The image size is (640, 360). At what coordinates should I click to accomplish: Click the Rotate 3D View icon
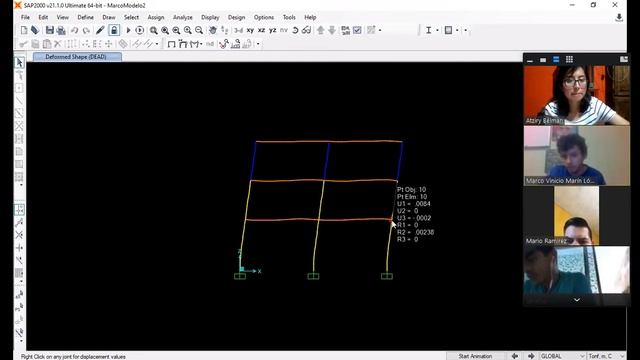tap(295, 30)
